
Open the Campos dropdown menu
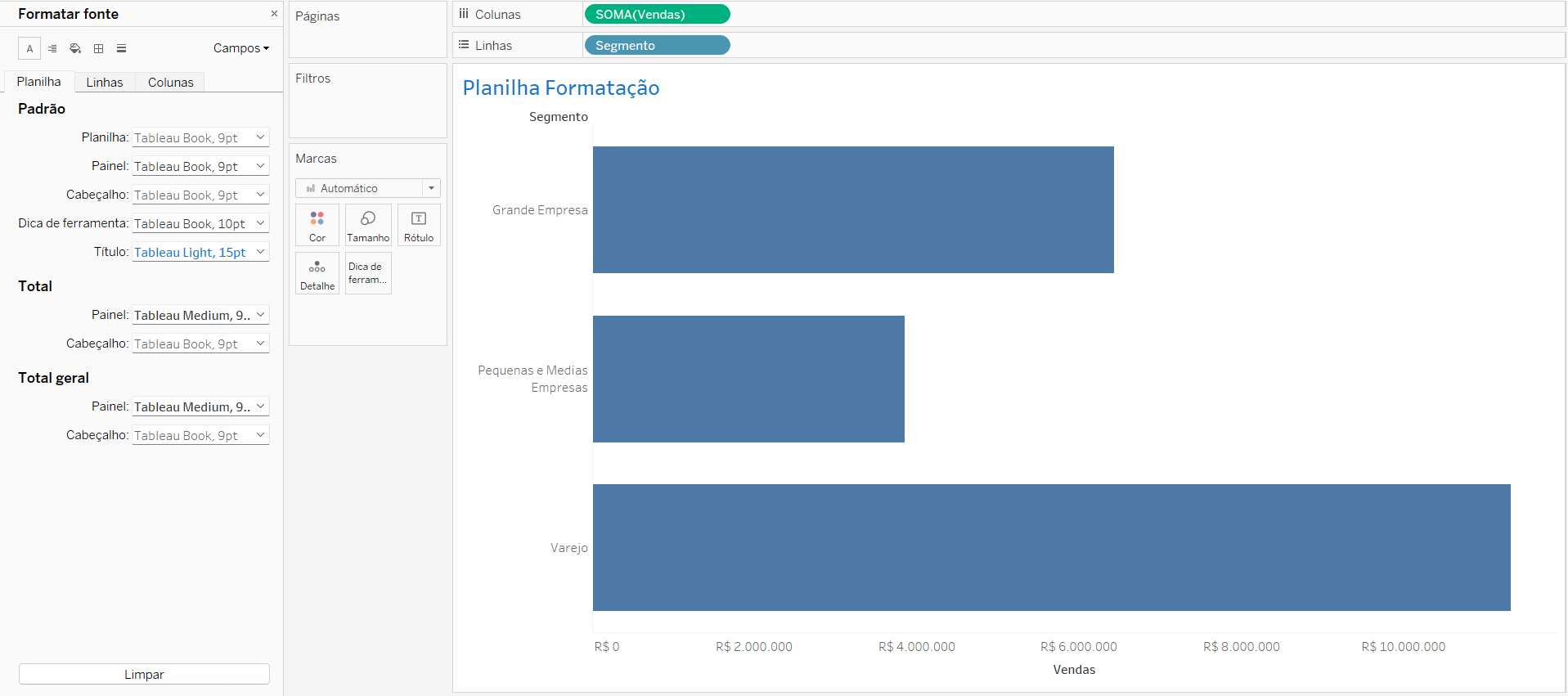[241, 48]
